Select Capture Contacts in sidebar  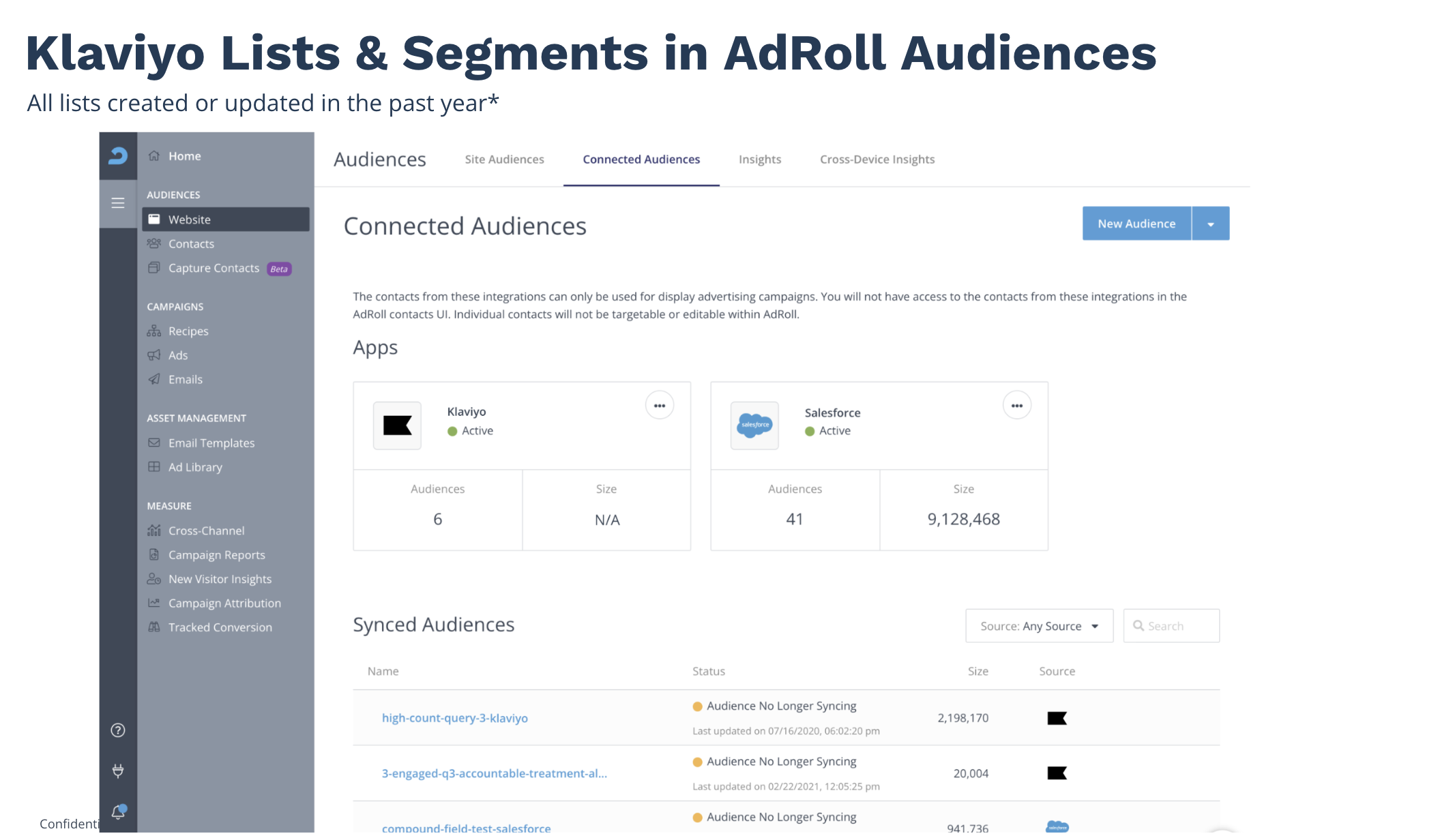(214, 269)
